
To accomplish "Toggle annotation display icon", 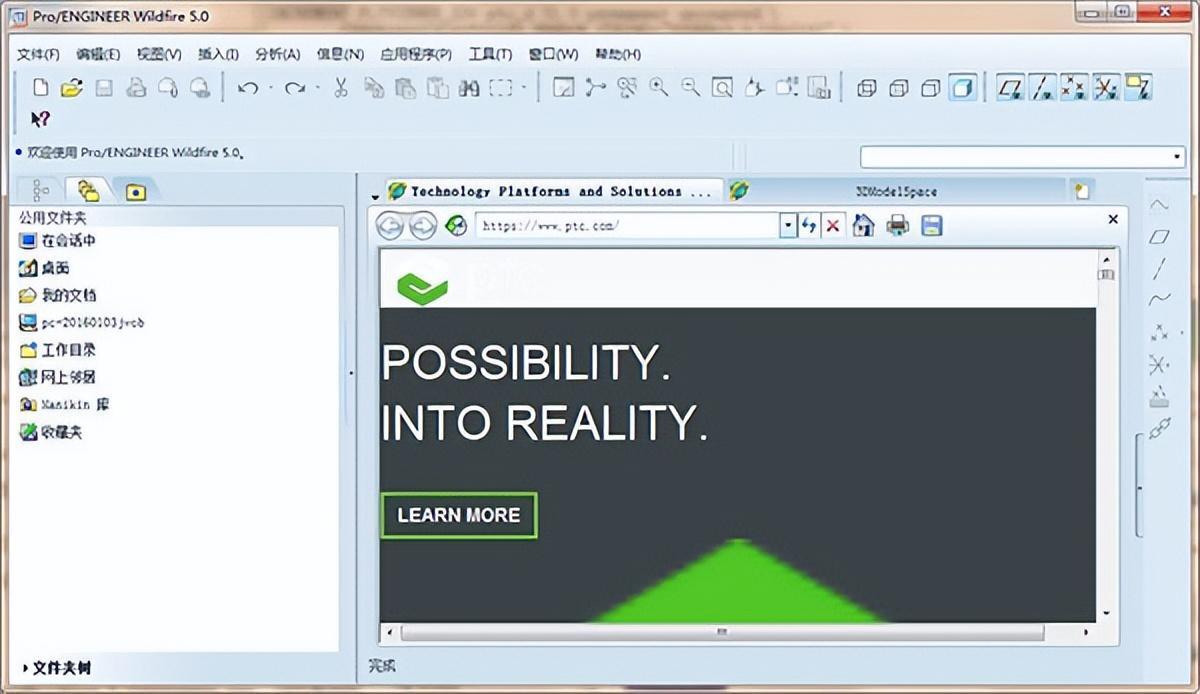I will click(x=1137, y=88).
